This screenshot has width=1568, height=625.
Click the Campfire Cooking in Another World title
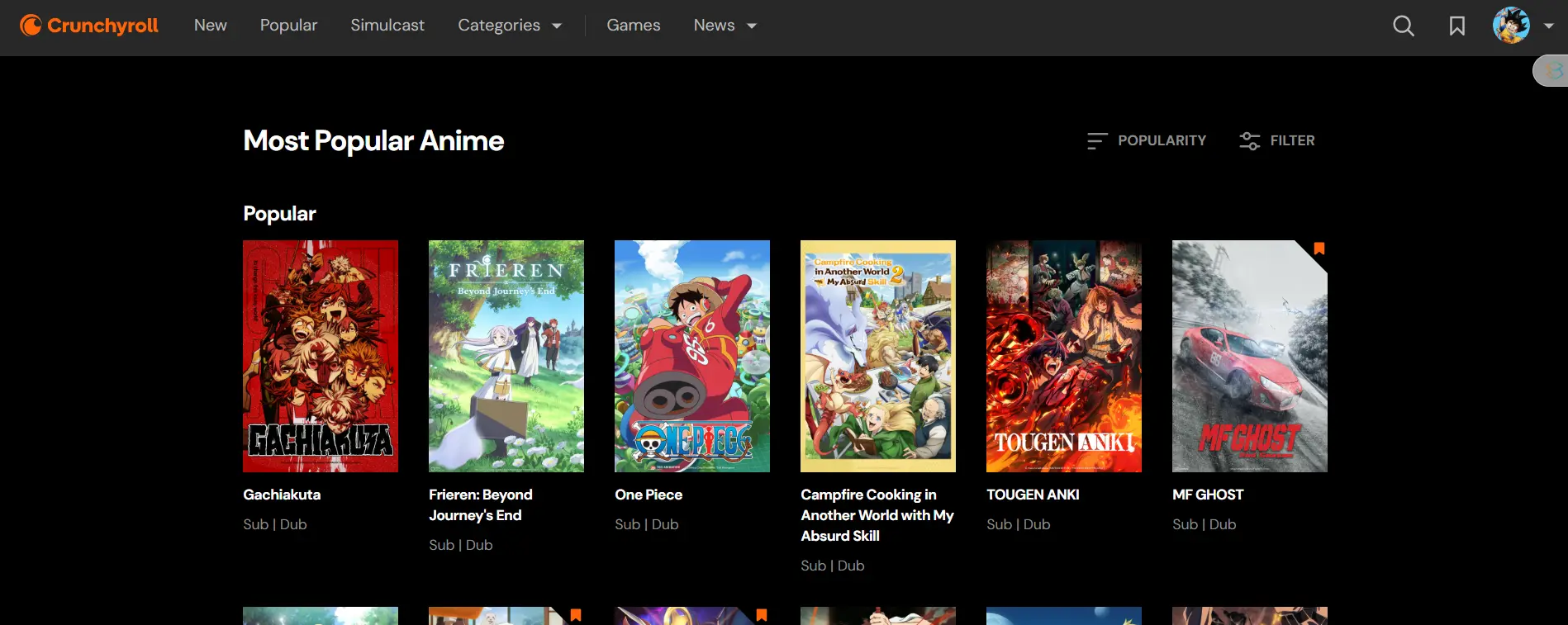click(x=877, y=515)
